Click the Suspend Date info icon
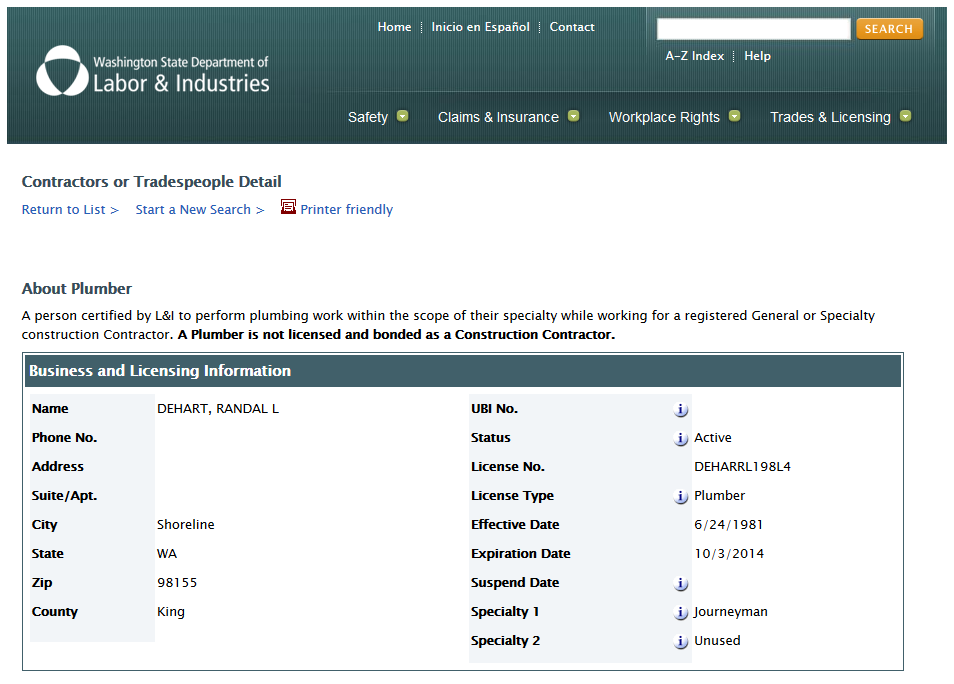Viewport: 954px width, 684px height. 681,584
